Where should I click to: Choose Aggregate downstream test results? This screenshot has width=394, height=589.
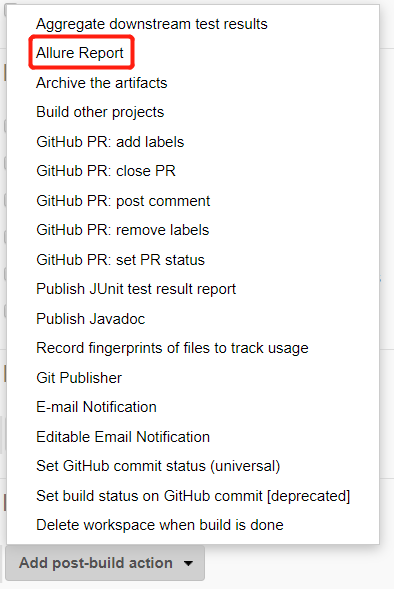[152, 24]
